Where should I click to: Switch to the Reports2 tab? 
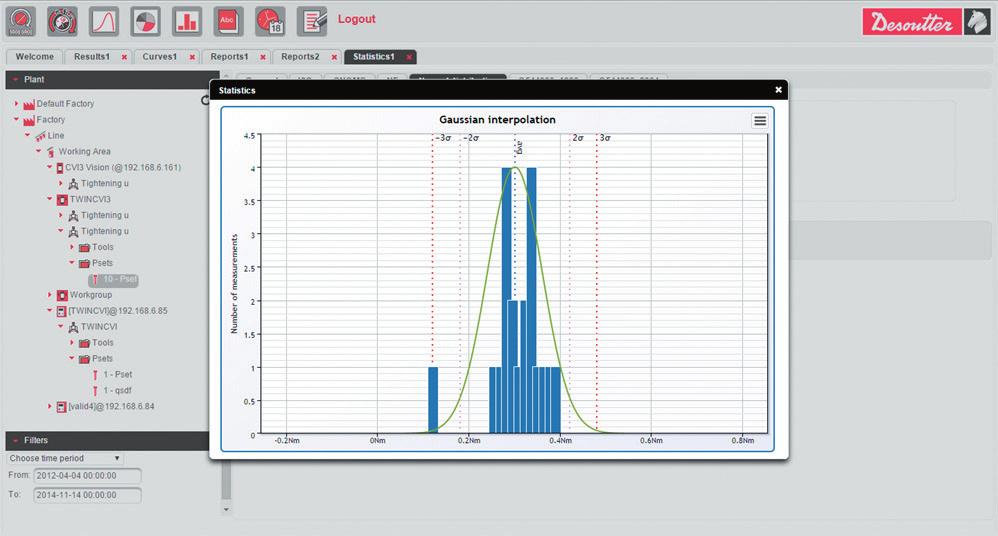tap(300, 57)
